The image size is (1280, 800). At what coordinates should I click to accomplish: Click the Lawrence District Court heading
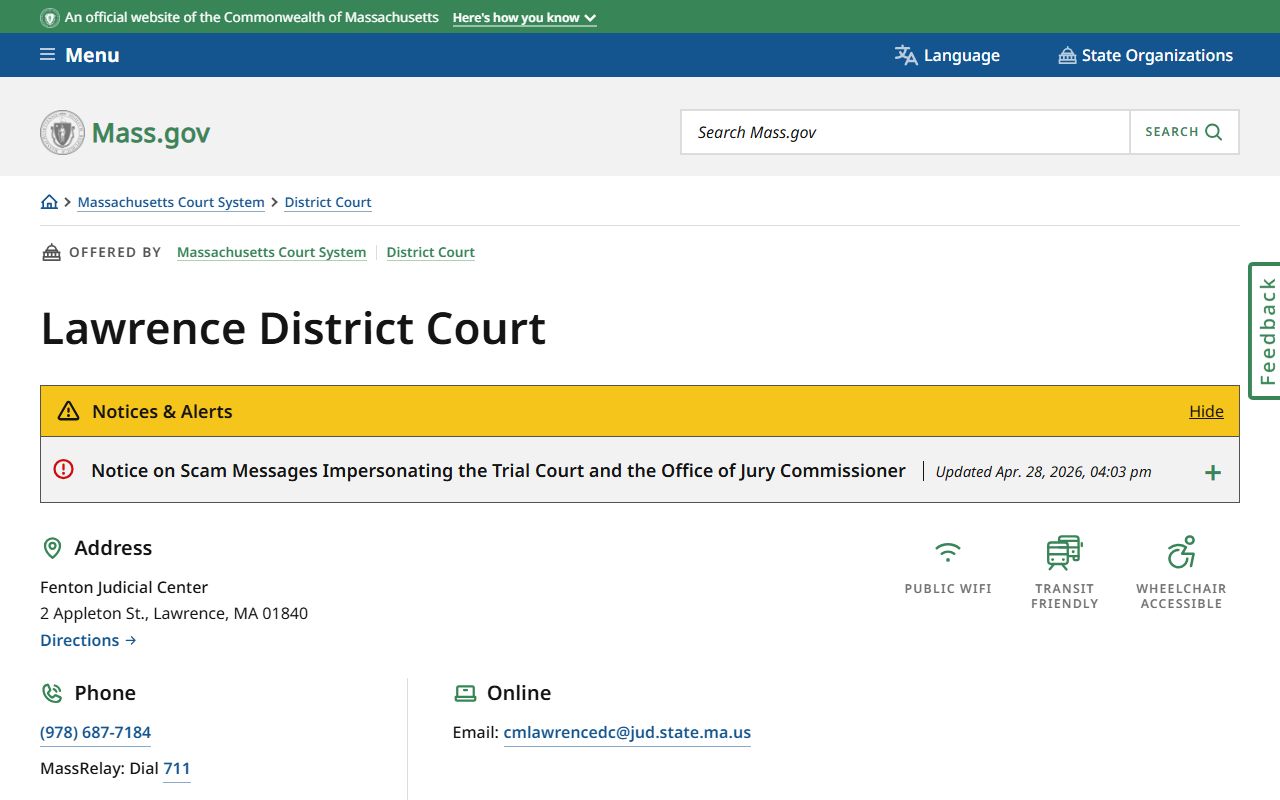[x=293, y=328]
